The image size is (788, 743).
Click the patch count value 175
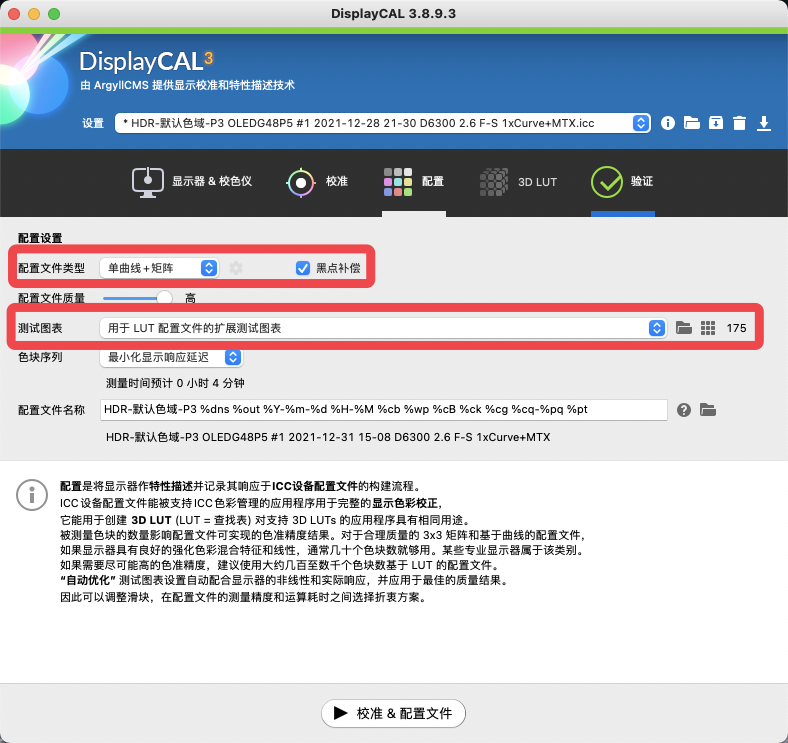tap(736, 328)
